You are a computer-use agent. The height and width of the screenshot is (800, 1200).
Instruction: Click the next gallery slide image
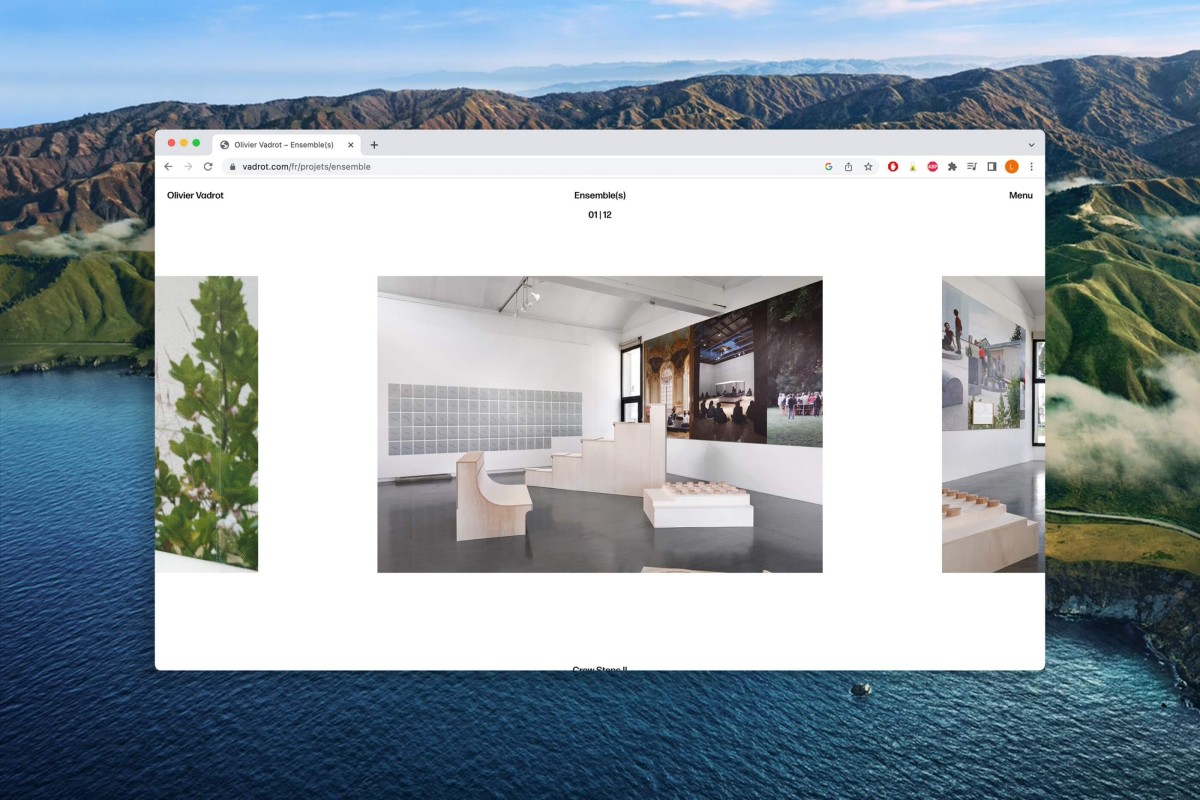point(993,425)
